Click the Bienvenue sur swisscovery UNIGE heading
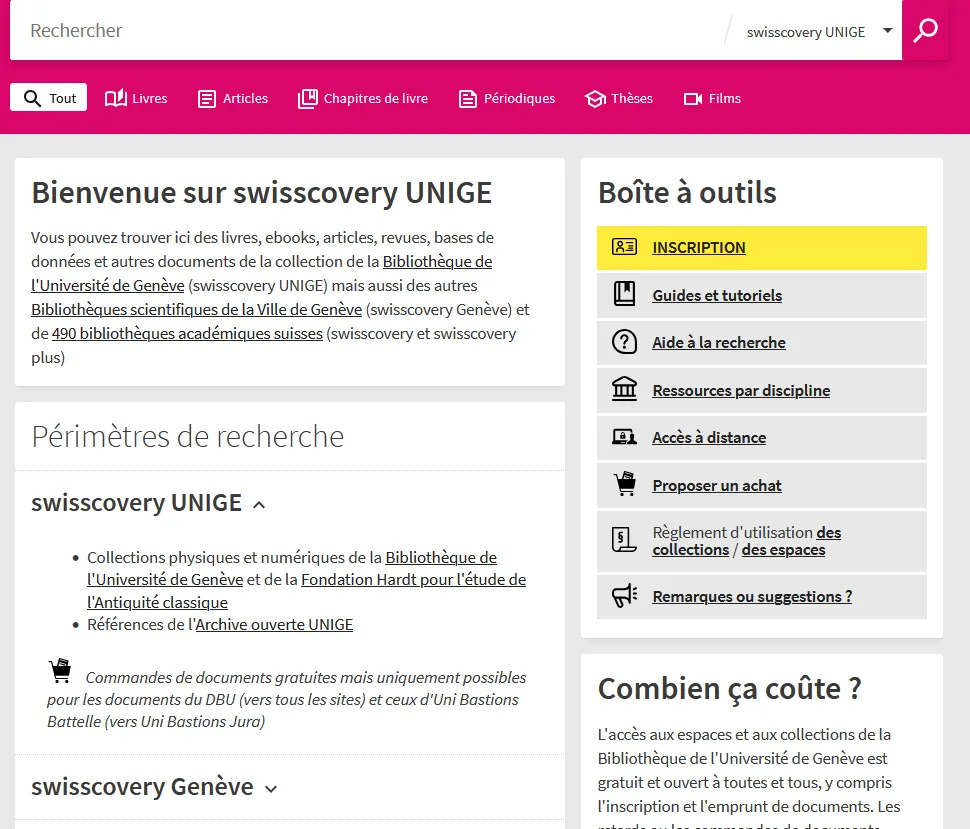 click(x=262, y=192)
